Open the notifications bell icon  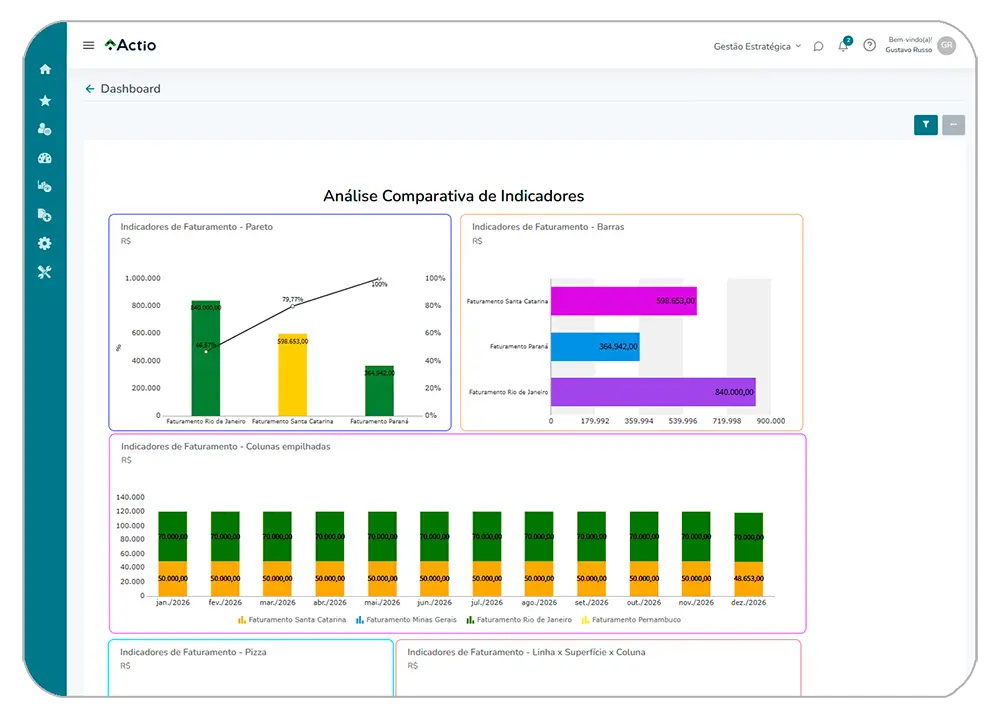[x=843, y=46]
